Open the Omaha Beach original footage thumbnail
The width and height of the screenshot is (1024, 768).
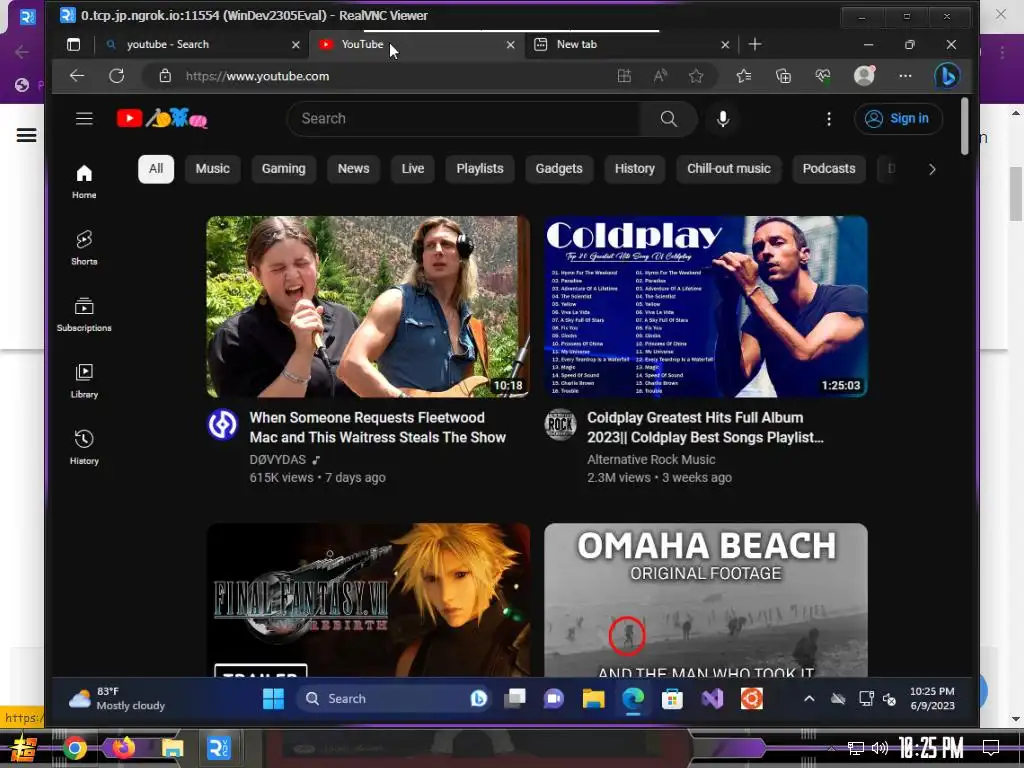tap(706, 600)
